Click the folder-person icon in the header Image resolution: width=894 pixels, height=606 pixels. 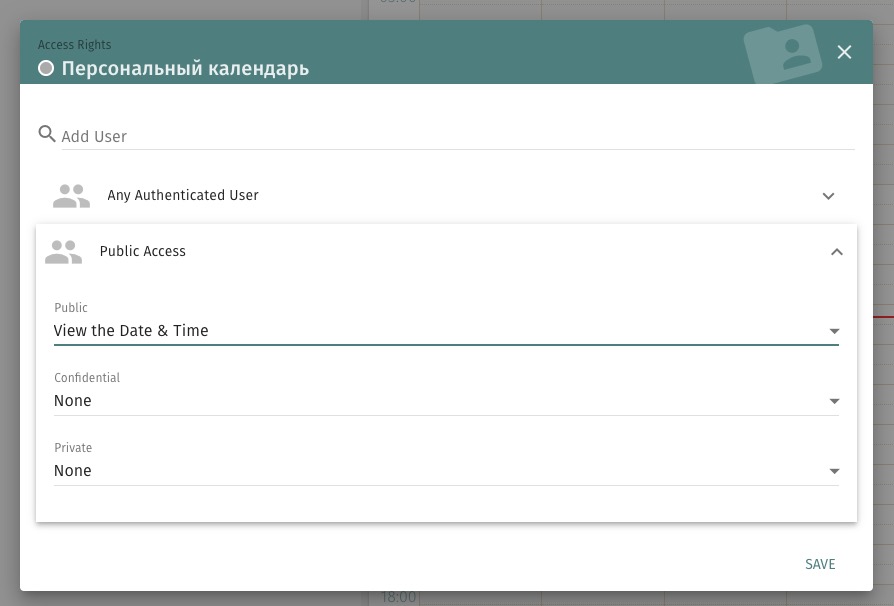click(x=785, y=54)
